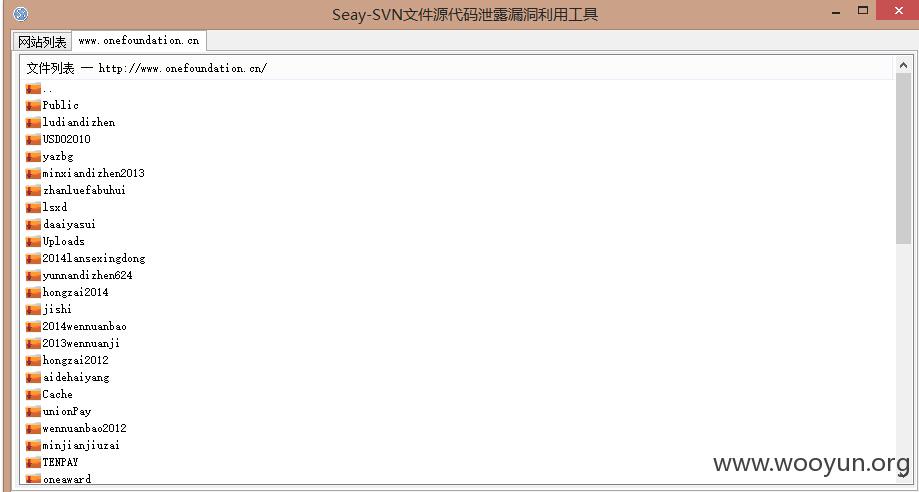919x492 pixels.
Task: Click the folder icon beside minjianjiuzai
Action: pyautogui.click(x=33, y=446)
